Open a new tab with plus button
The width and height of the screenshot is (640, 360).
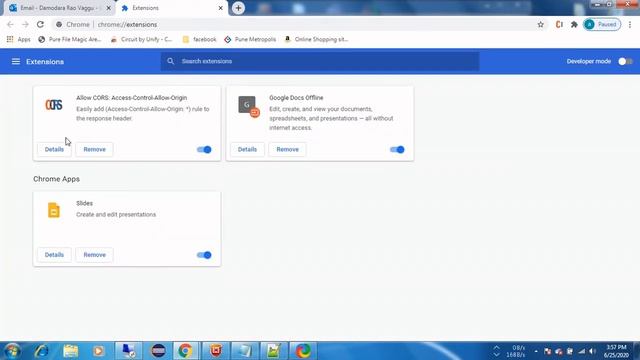(238, 8)
